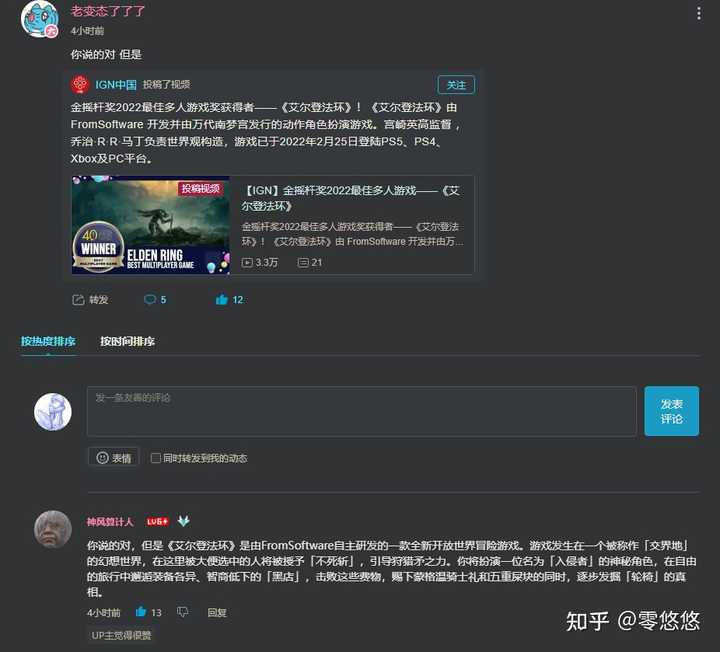Image resolution: width=720 pixels, height=652 pixels.
Task: Open the three-dot more options menu
Action: pos(698,13)
